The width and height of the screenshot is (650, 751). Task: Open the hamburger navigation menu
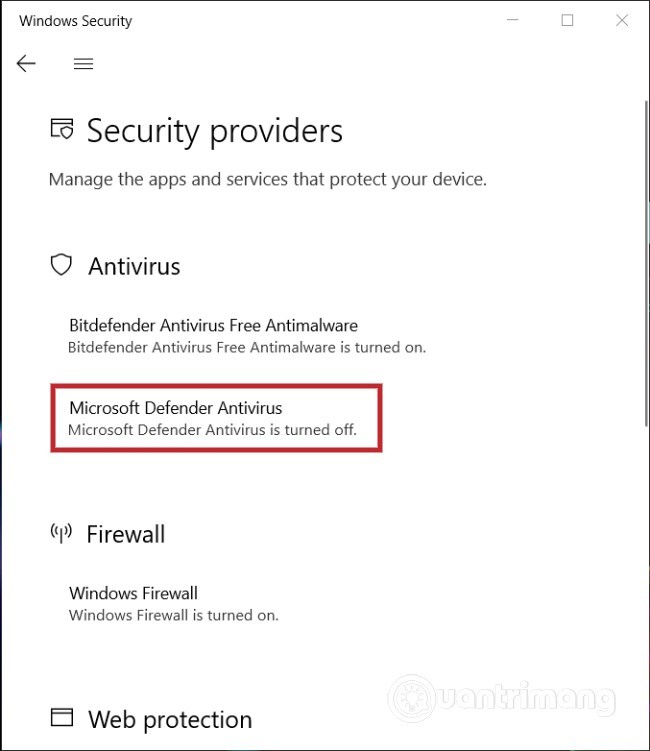click(x=84, y=64)
